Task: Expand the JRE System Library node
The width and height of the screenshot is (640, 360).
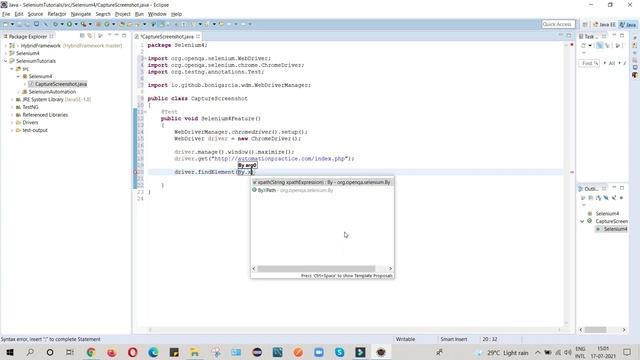Action: pyautogui.click(x=12, y=100)
